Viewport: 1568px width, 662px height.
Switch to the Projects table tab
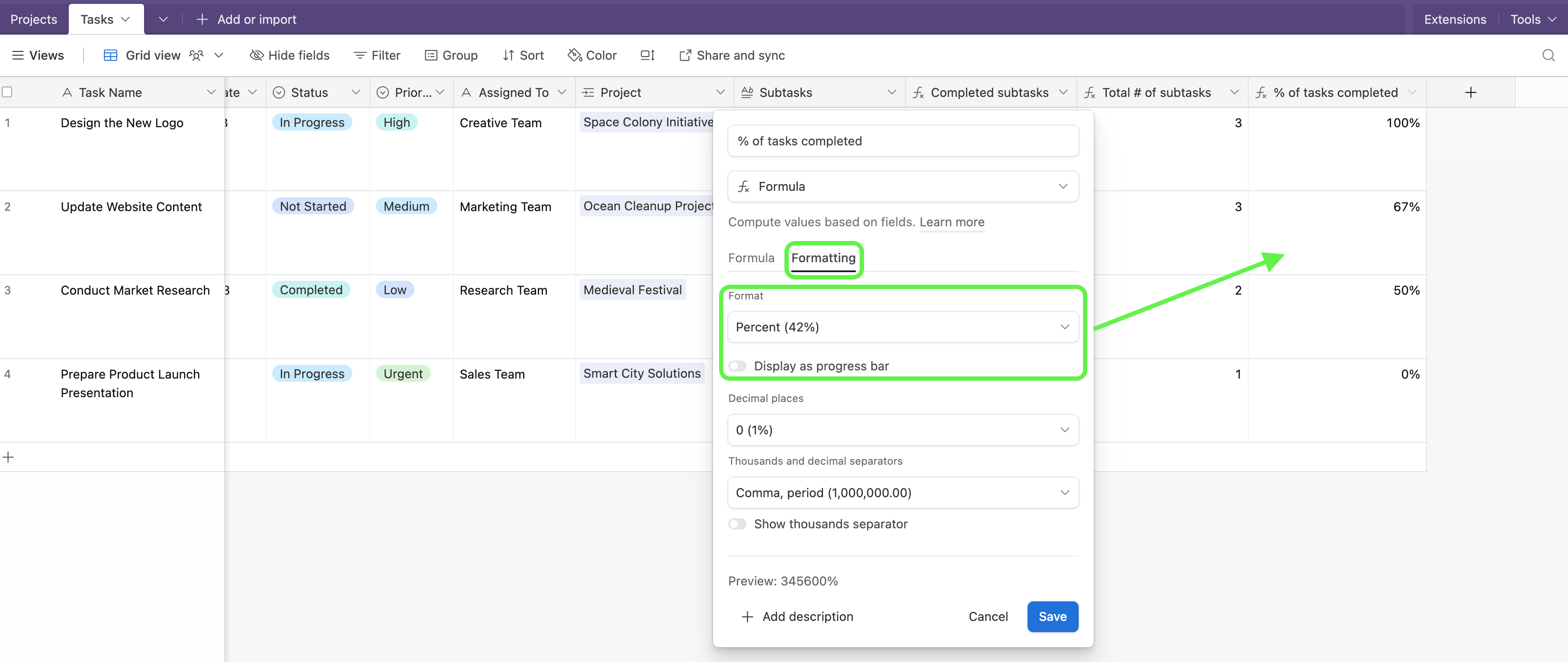pyautogui.click(x=33, y=19)
